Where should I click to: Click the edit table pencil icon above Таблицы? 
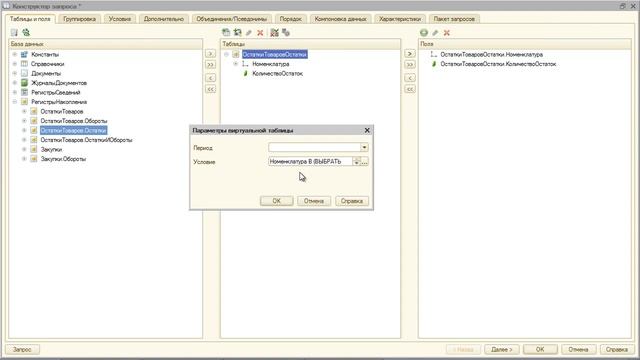tap(249, 33)
